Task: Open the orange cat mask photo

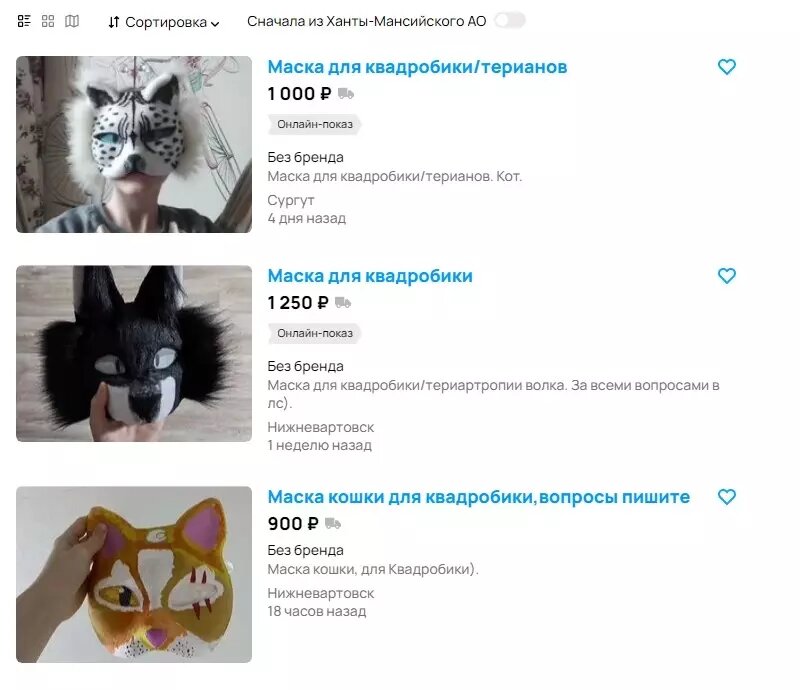Action: [x=134, y=575]
